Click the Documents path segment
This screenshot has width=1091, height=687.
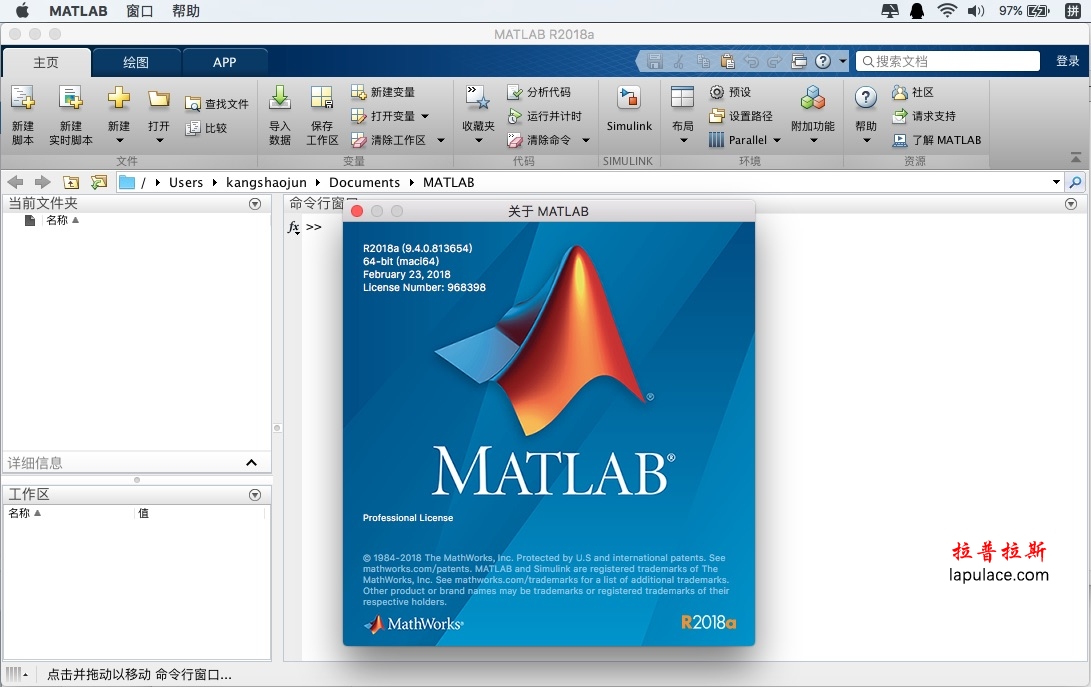(365, 182)
